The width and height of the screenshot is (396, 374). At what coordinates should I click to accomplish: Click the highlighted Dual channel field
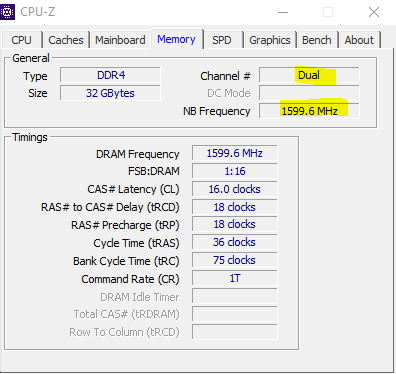[x=309, y=75]
